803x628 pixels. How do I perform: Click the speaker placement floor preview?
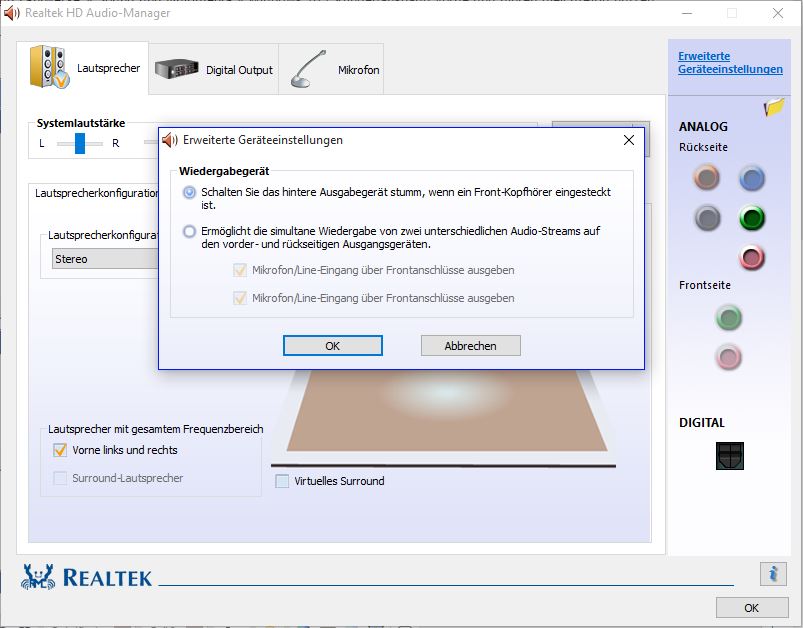(x=447, y=411)
